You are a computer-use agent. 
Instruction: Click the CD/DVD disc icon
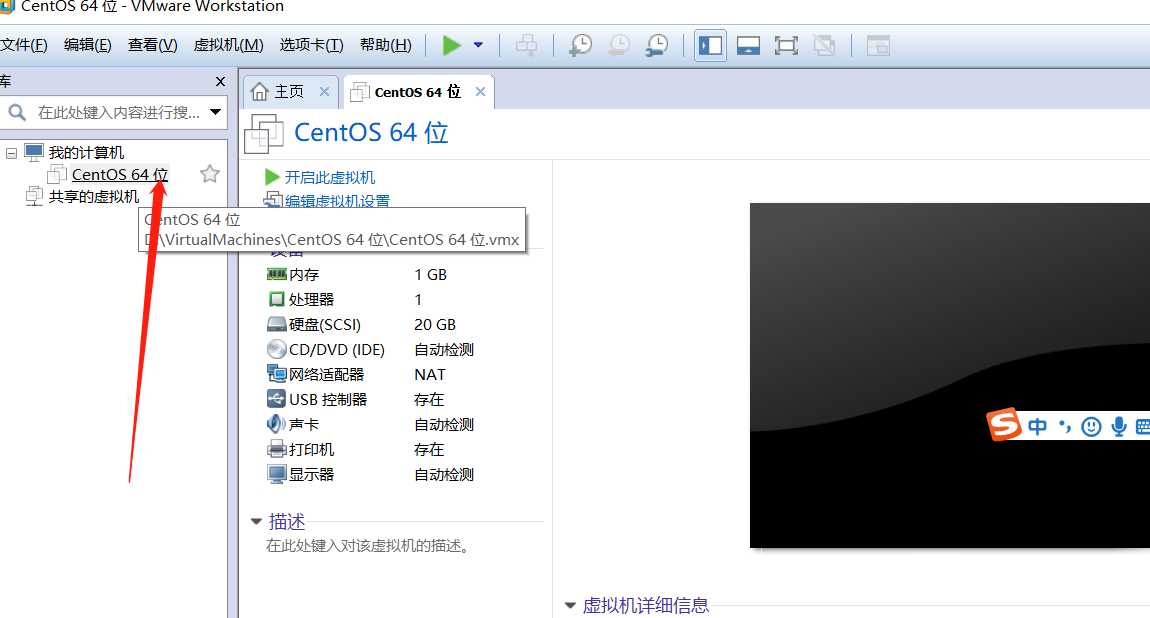coord(276,349)
